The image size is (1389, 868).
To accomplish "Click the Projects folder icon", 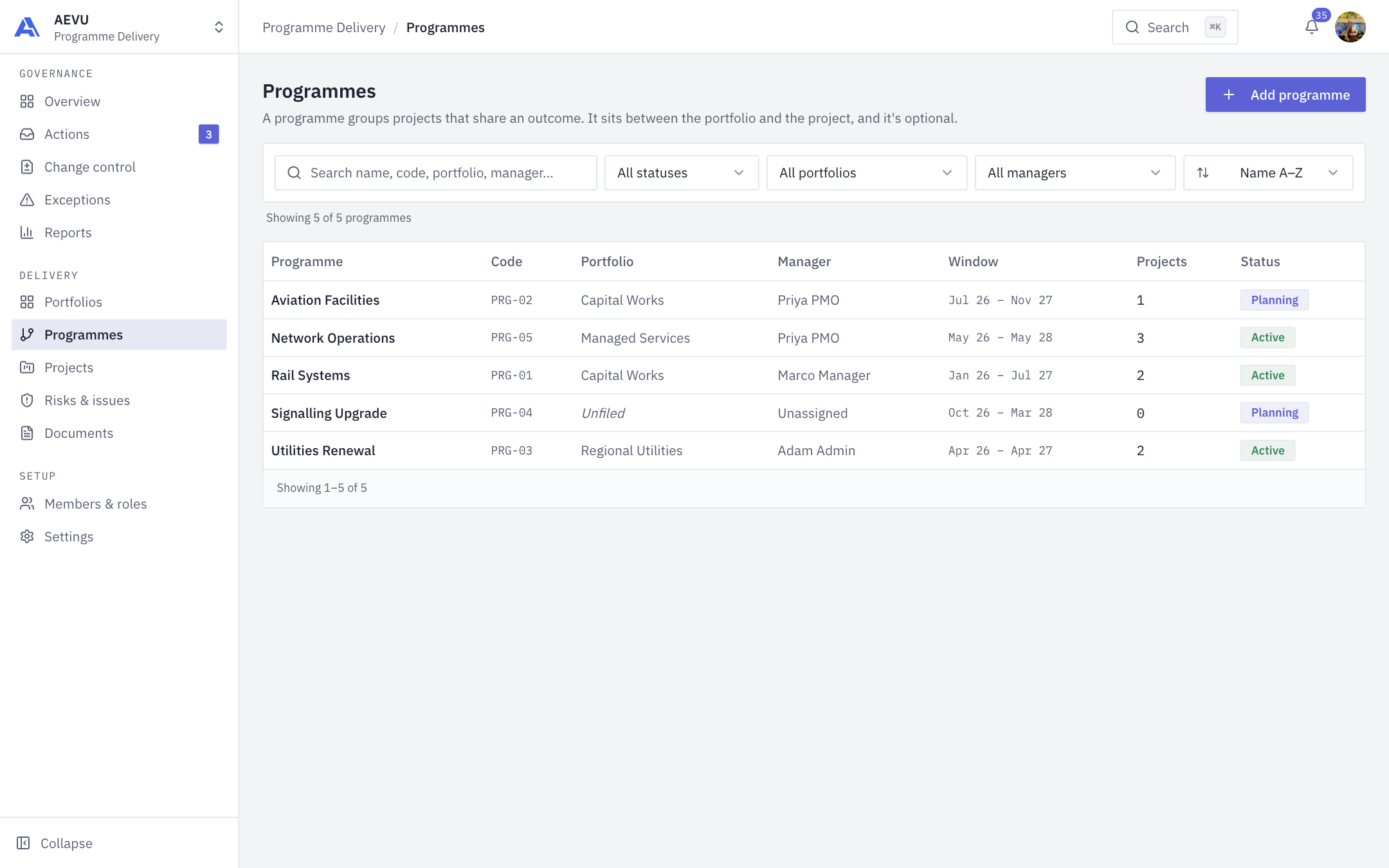I will pyautogui.click(x=27, y=368).
